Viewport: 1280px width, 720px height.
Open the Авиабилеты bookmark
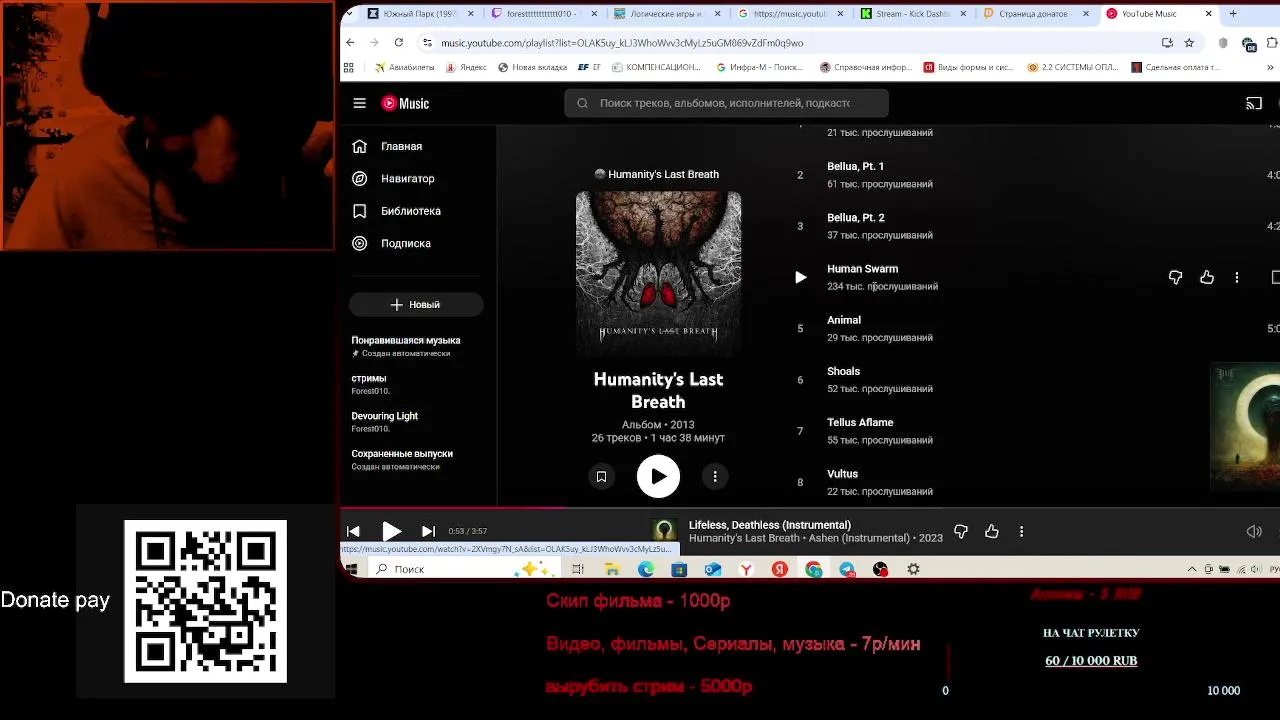click(x=404, y=68)
